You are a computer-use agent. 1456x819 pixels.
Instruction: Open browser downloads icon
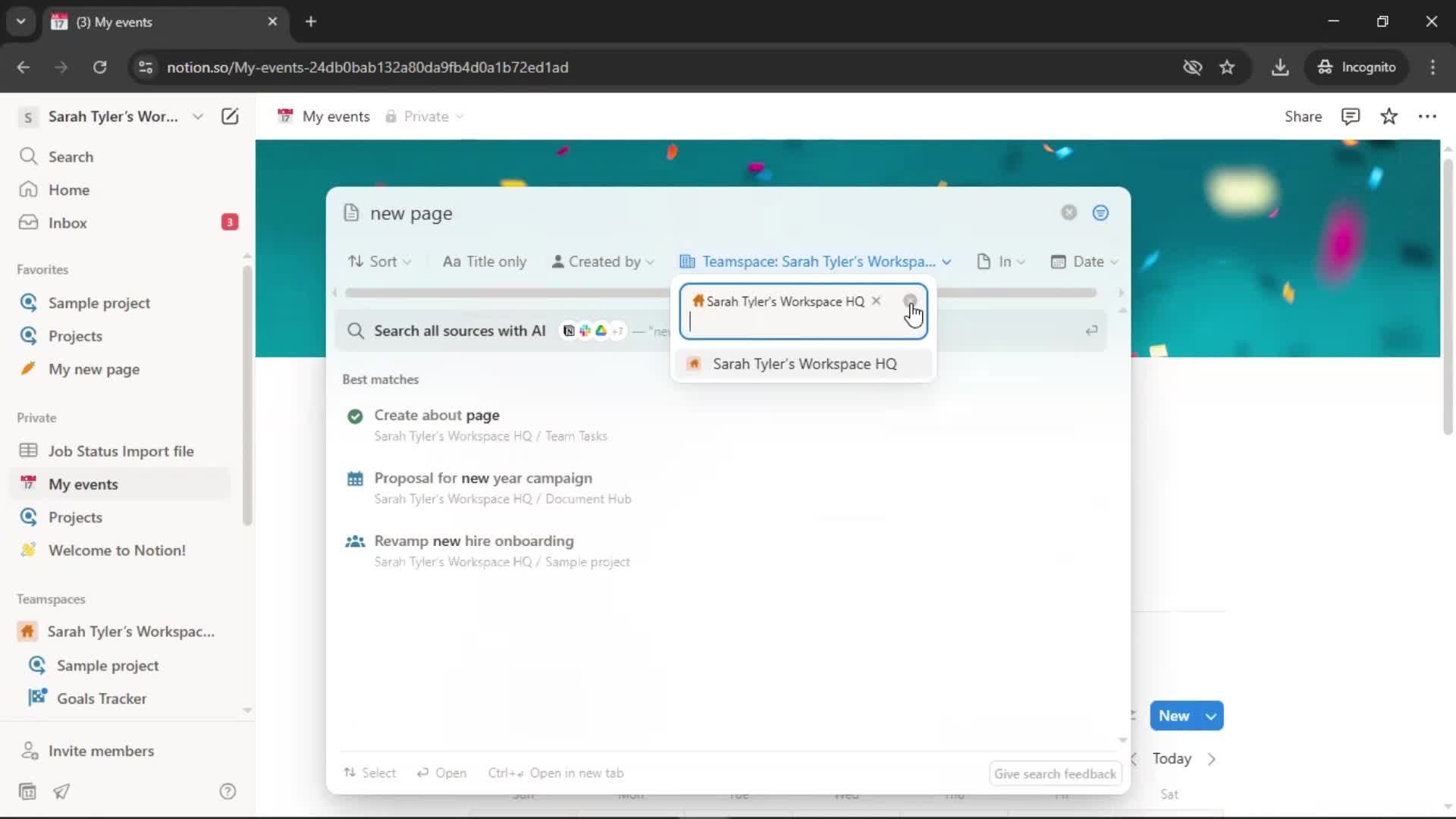[x=1280, y=67]
